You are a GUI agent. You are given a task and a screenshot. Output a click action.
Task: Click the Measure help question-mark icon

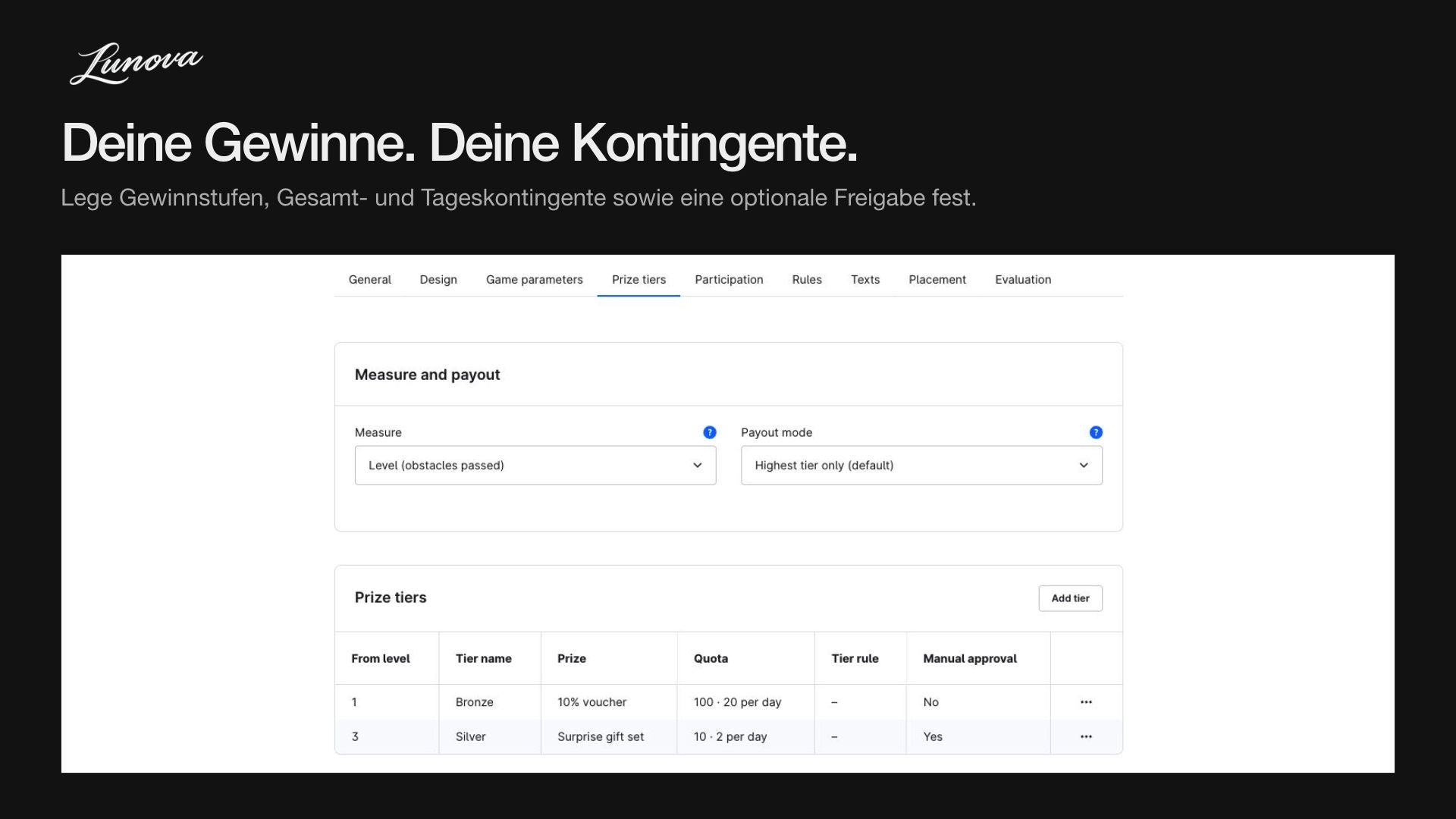pyautogui.click(x=710, y=432)
